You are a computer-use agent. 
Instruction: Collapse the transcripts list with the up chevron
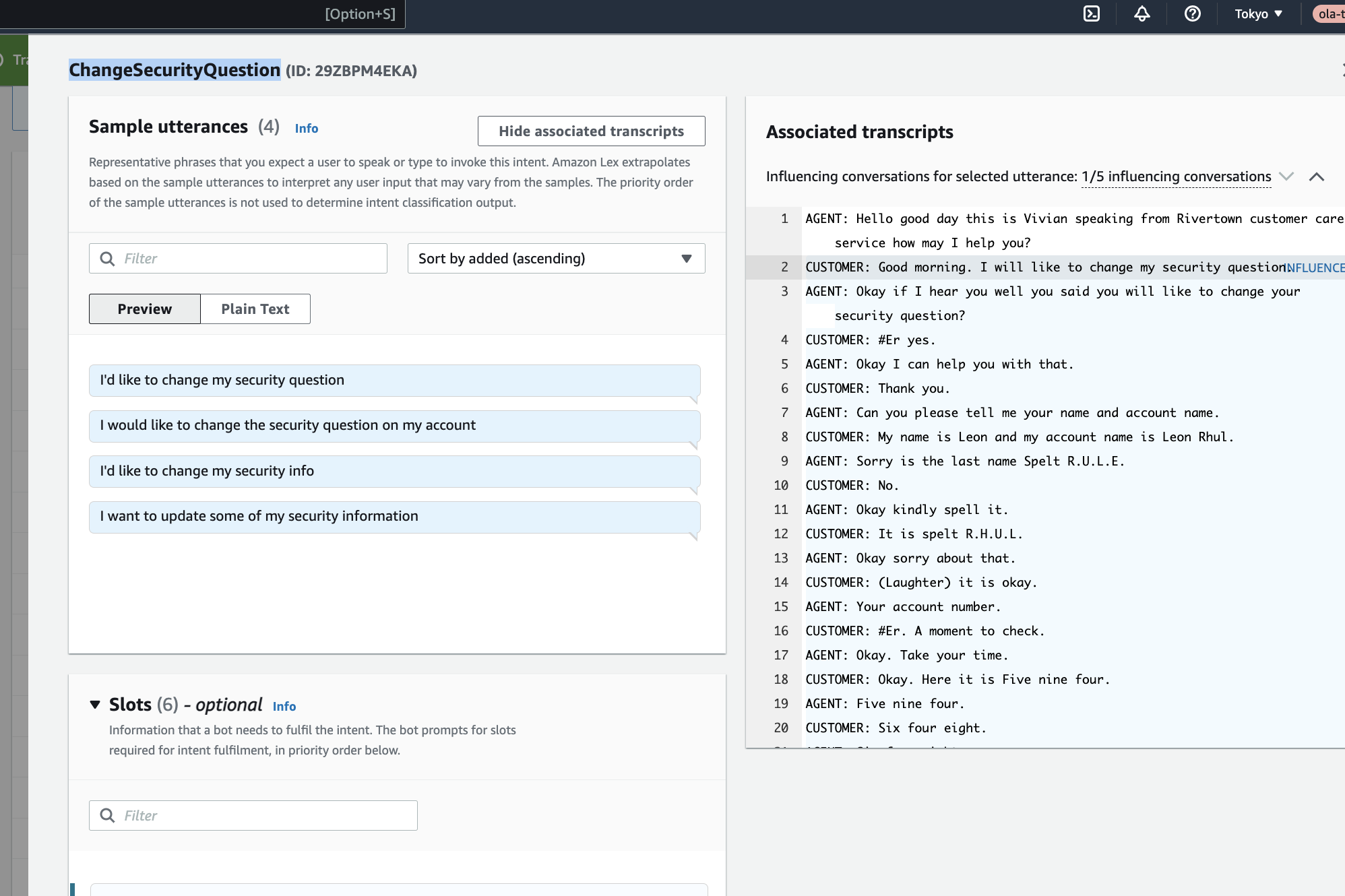1317,177
